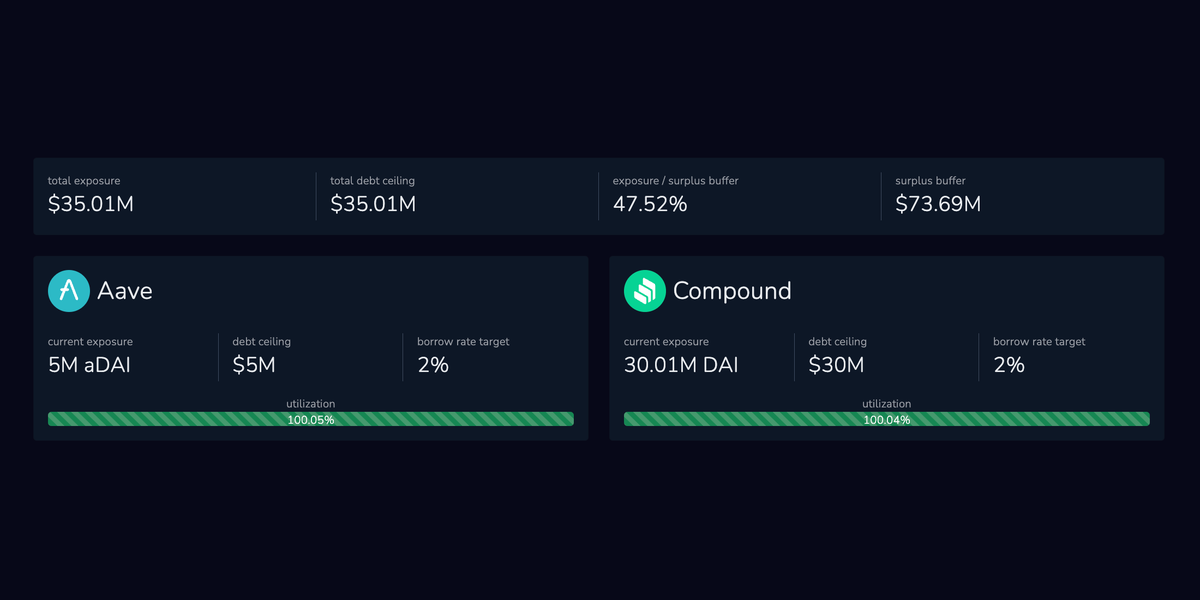The height and width of the screenshot is (600, 1200).
Task: Click the total debt ceiling value $35.01M
Action: pos(373,204)
